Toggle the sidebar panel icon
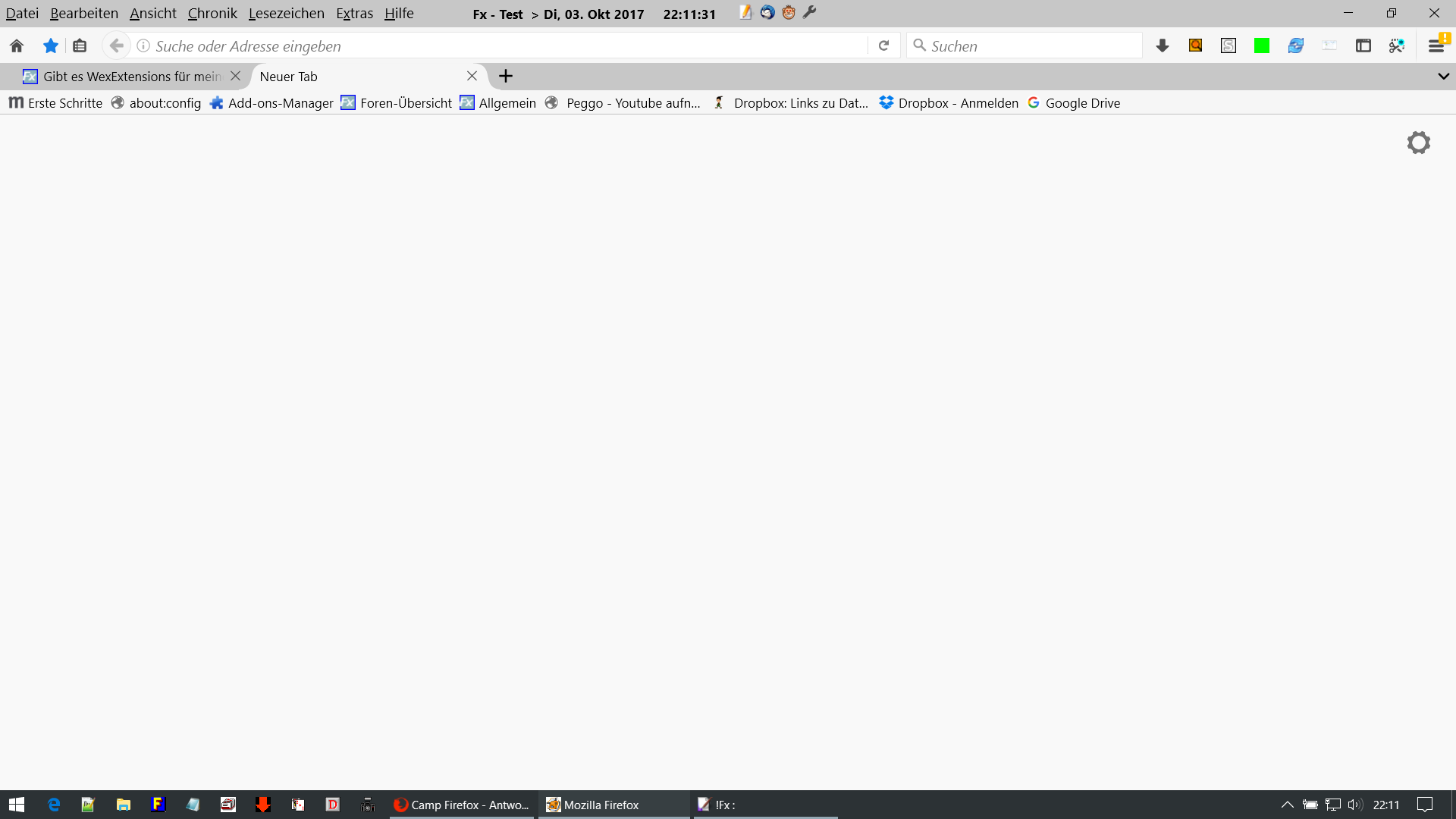The width and height of the screenshot is (1456, 819). [1363, 46]
